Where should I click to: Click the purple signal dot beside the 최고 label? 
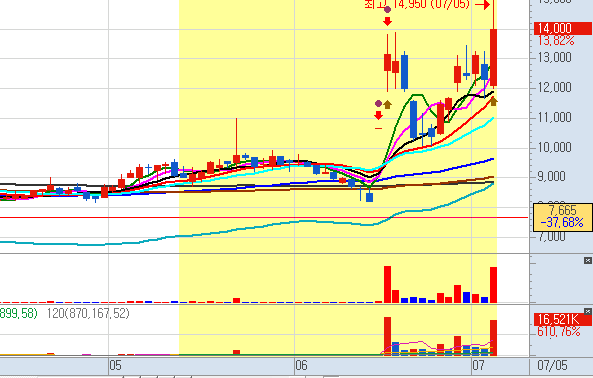[x=387, y=9]
